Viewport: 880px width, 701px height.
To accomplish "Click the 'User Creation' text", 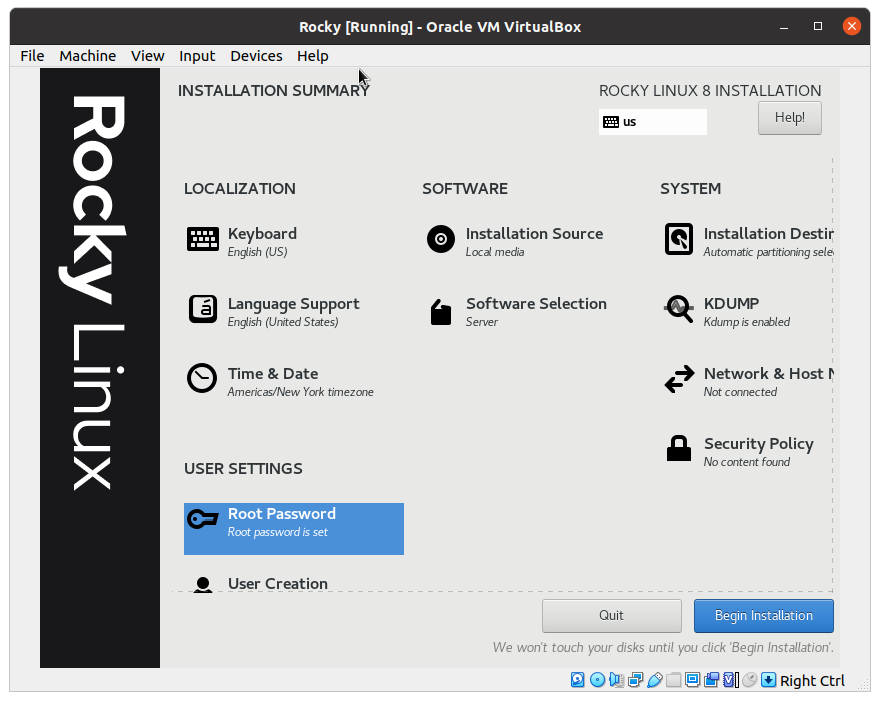I will [278, 584].
